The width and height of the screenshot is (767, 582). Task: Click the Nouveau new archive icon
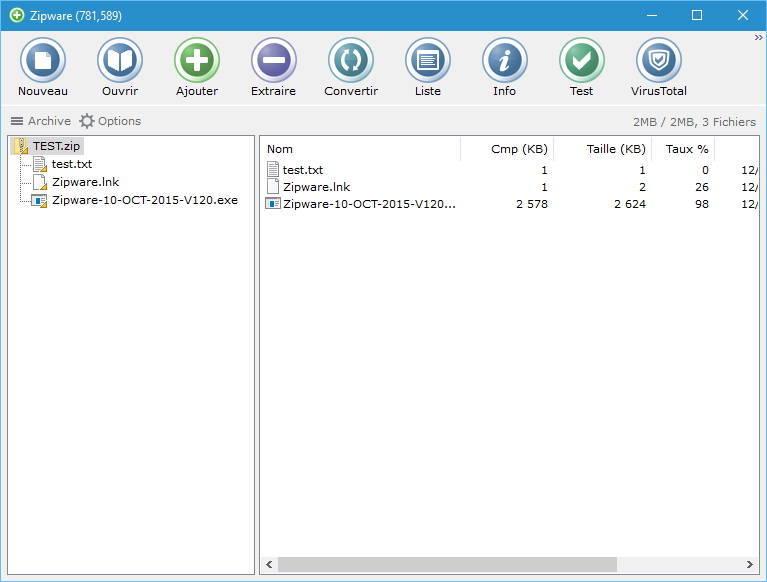pos(43,60)
